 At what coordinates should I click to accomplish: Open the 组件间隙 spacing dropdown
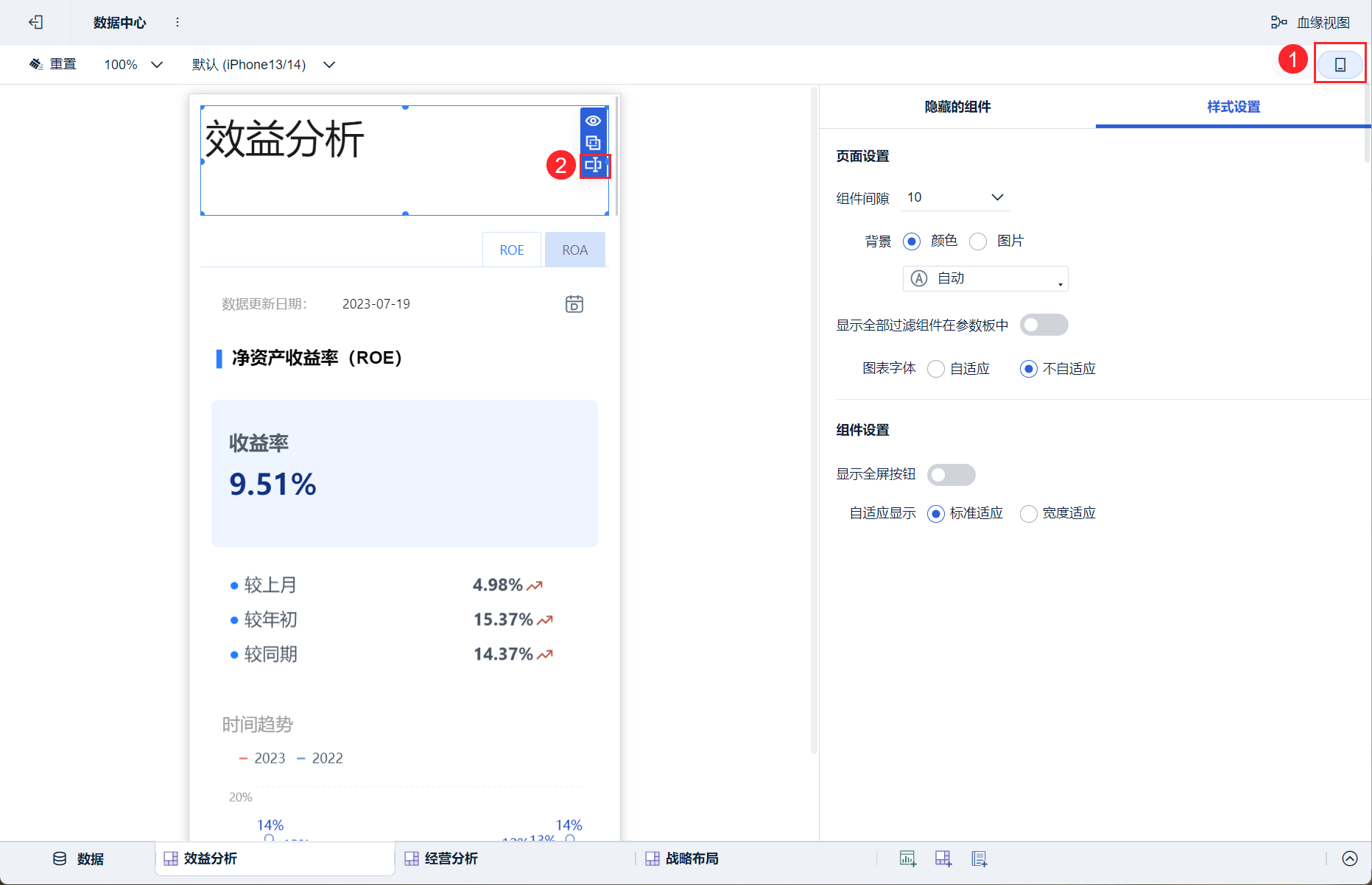pyautogui.click(x=955, y=197)
